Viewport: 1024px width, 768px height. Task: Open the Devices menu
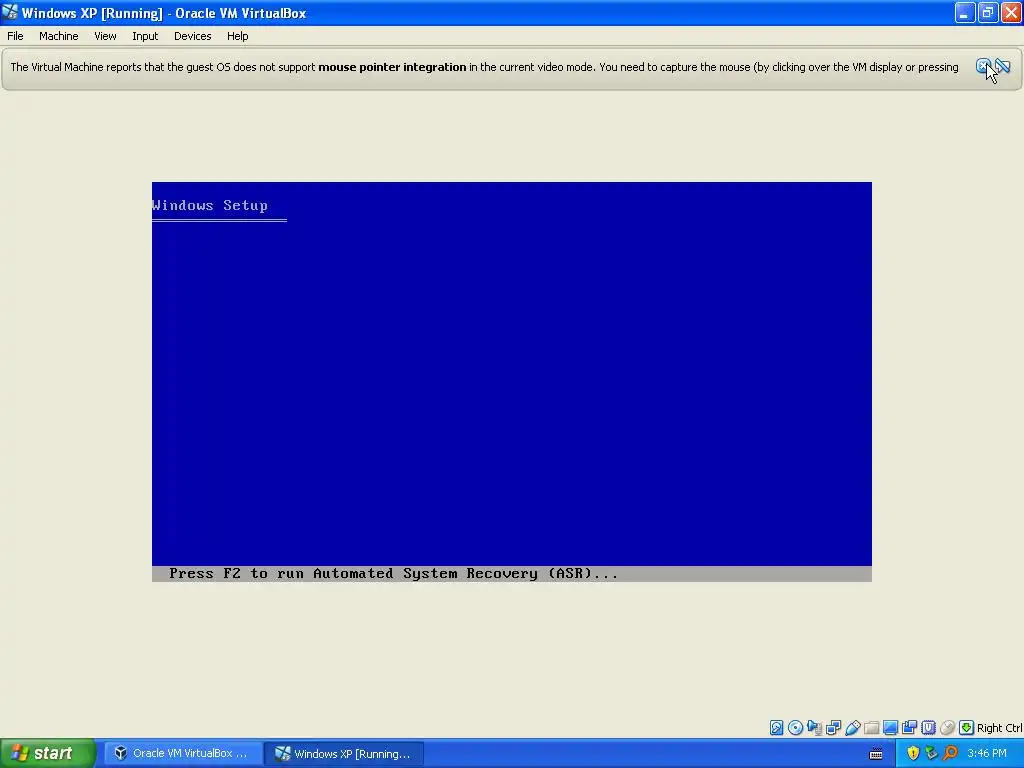193,36
